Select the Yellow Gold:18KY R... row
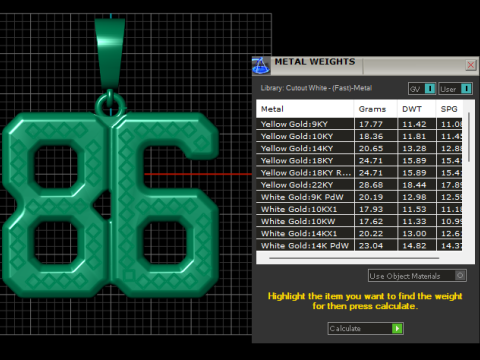 [359, 173]
